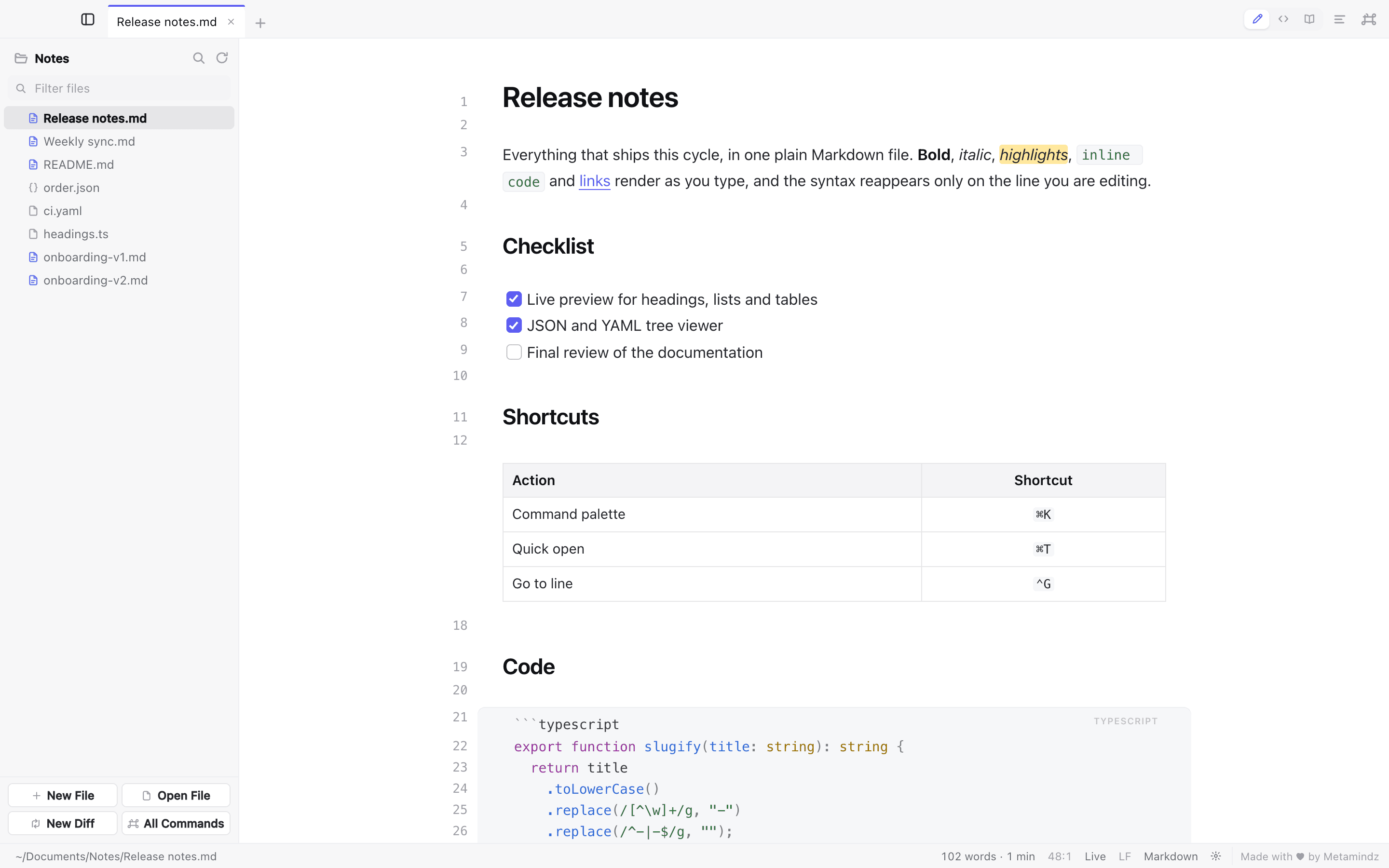Screen dimensions: 1389x868
Task: Open a new tab with plus icon
Action: 260,23
